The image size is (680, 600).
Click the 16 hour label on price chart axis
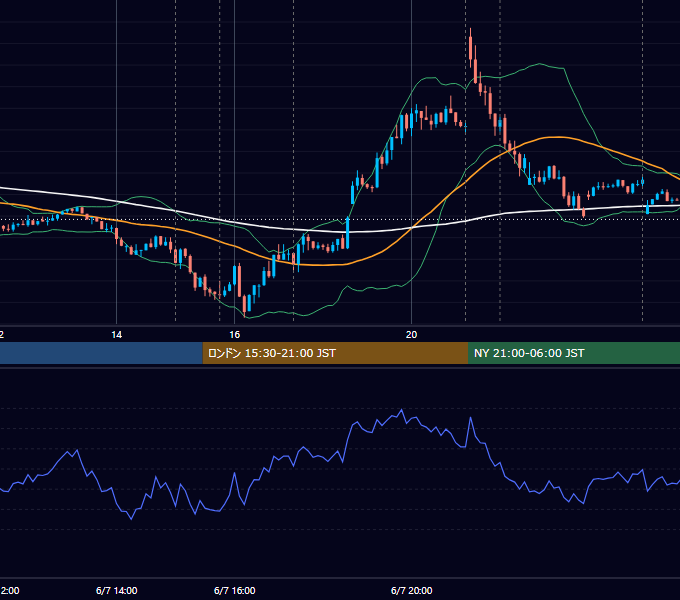point(235,334)
